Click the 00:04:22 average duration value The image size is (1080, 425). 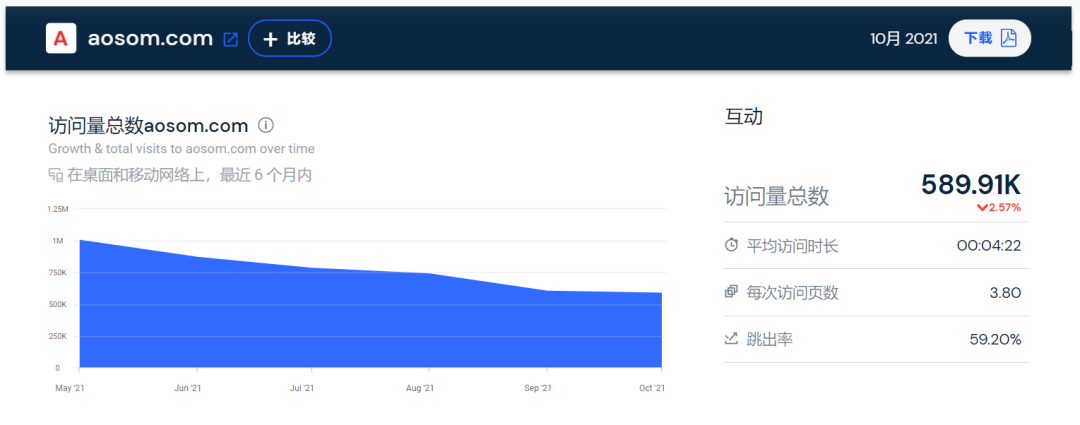click(x=989, y=245)
